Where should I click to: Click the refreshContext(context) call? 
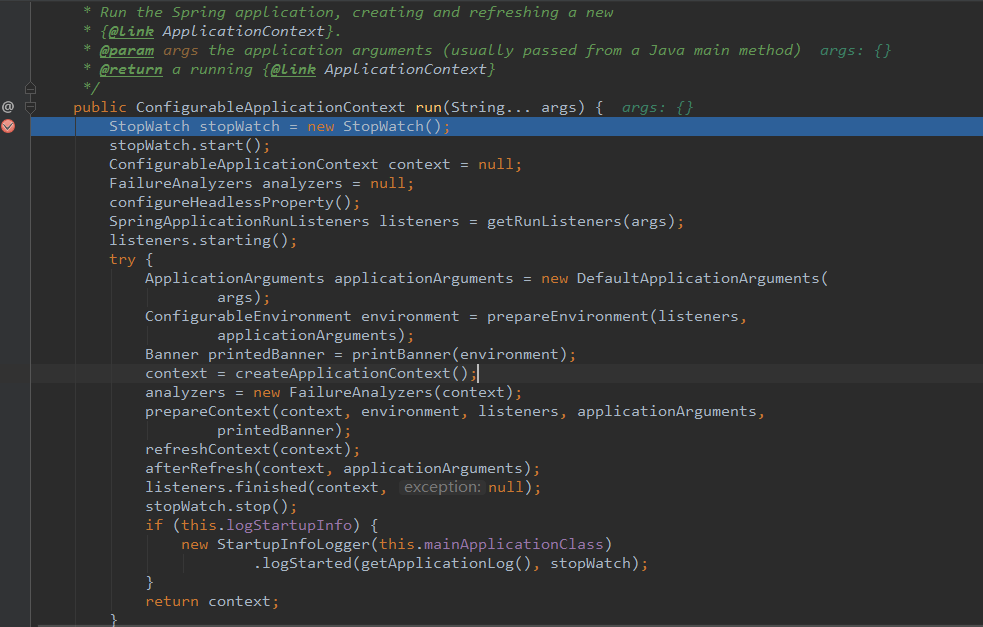[x=248, y=449]
